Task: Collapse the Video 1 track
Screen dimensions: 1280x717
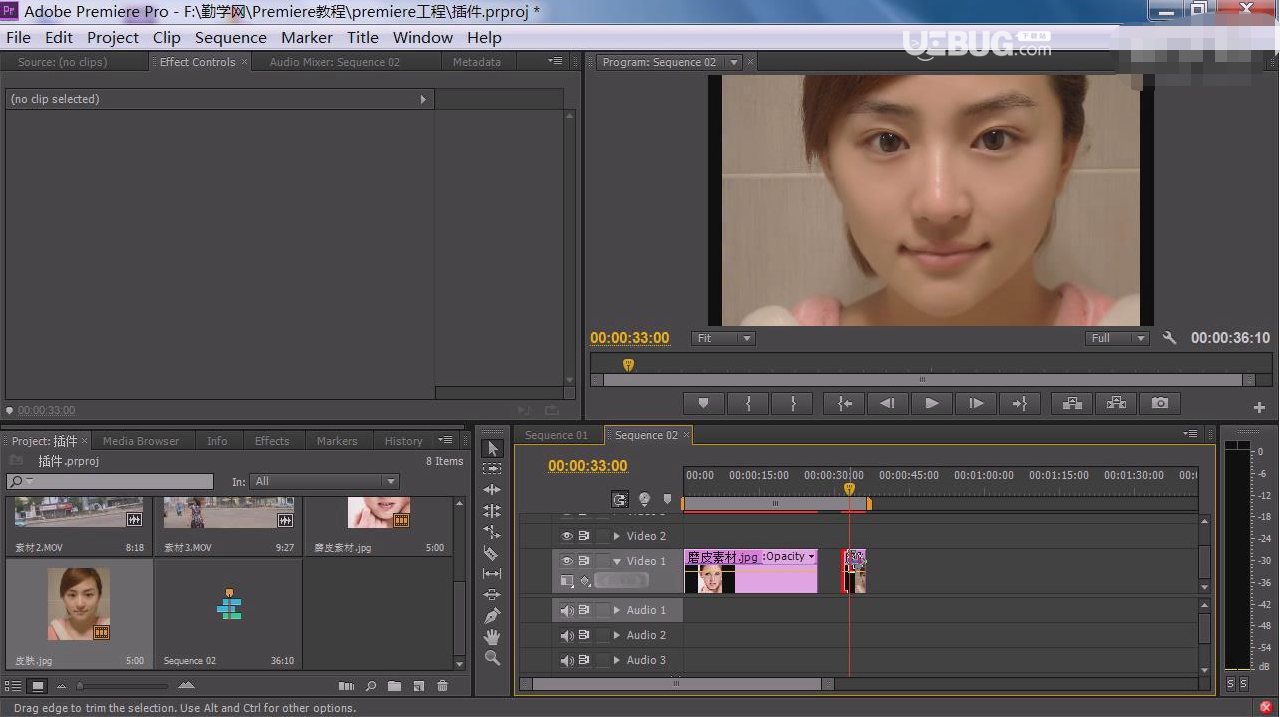Action: (617, 561)
